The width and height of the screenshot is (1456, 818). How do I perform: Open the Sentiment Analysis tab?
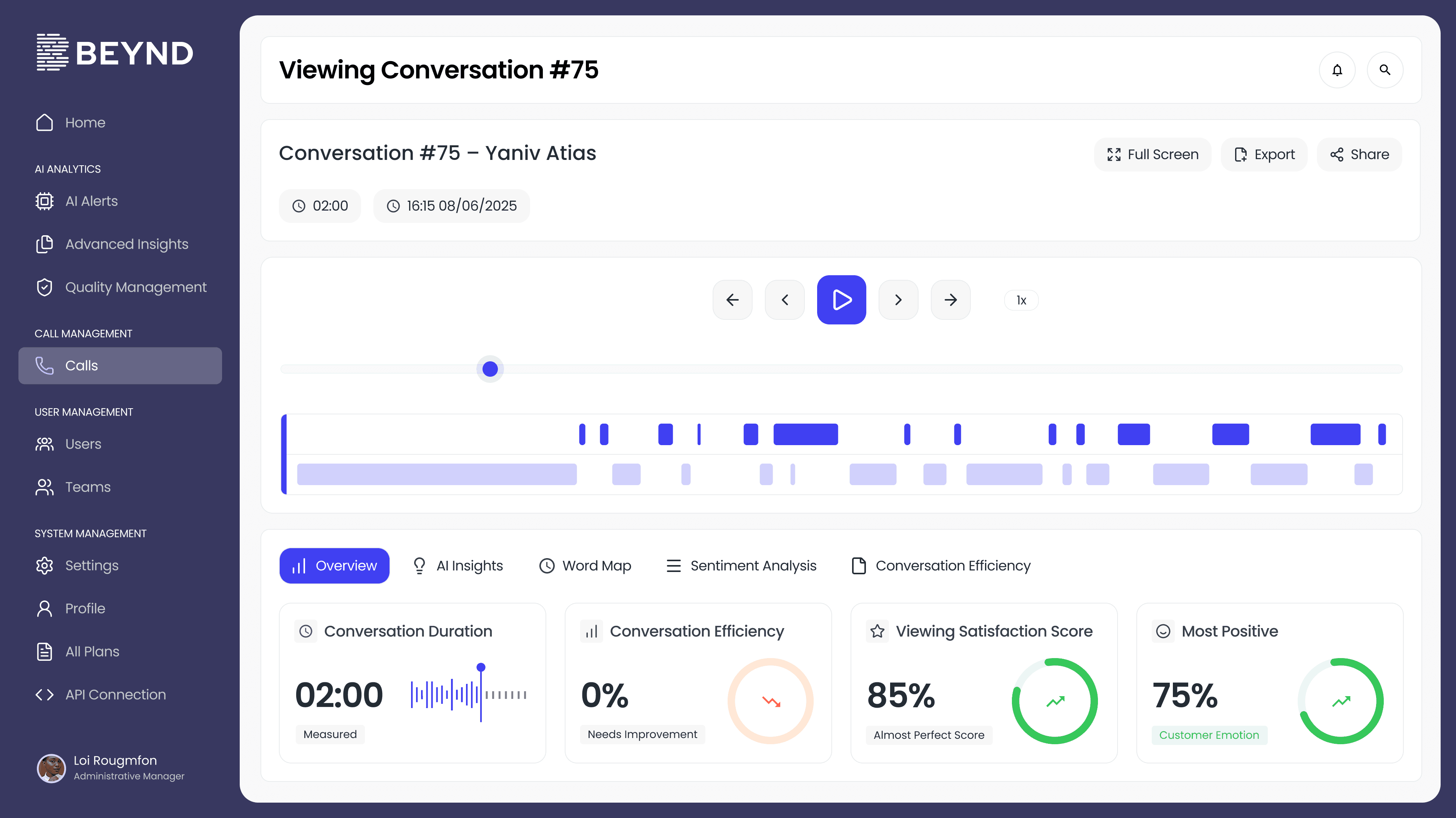[742, 565]
